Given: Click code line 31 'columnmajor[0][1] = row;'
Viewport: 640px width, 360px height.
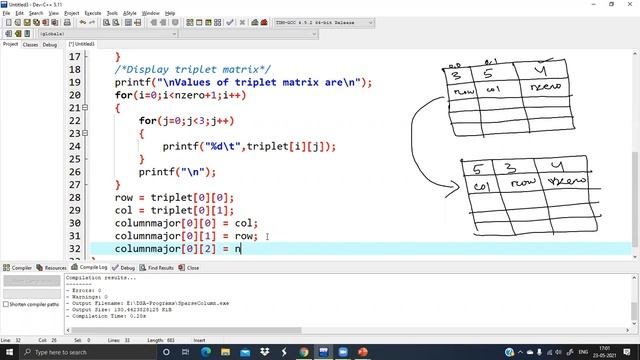Looking at the screenshot, I should point(186,236).
